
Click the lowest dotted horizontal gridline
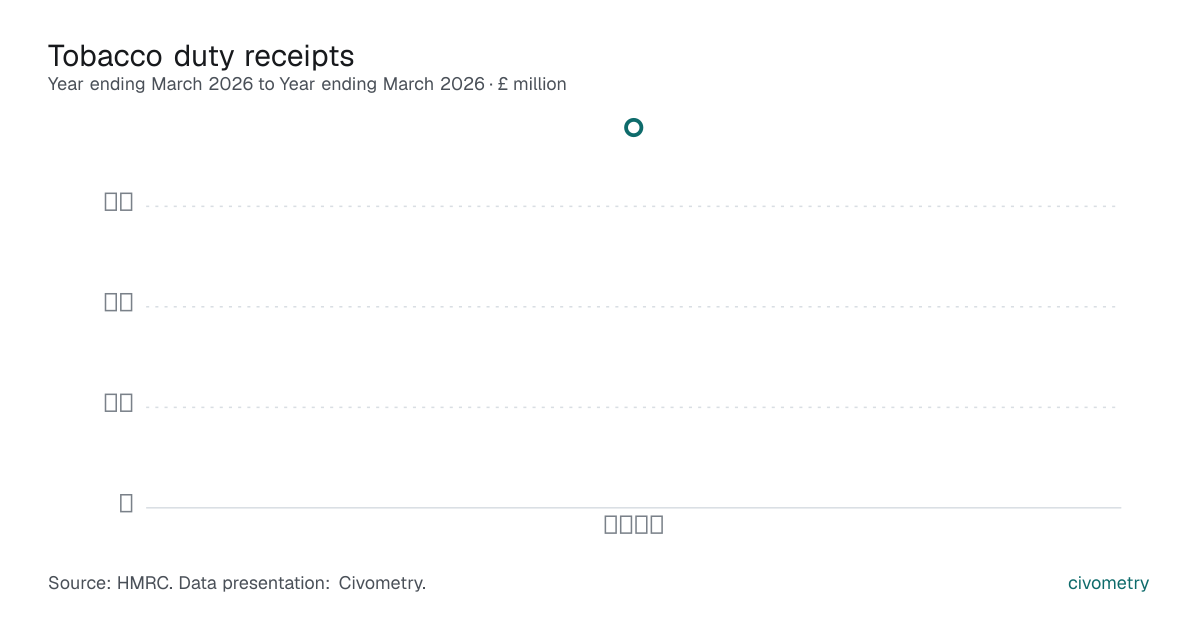point(633,407)
